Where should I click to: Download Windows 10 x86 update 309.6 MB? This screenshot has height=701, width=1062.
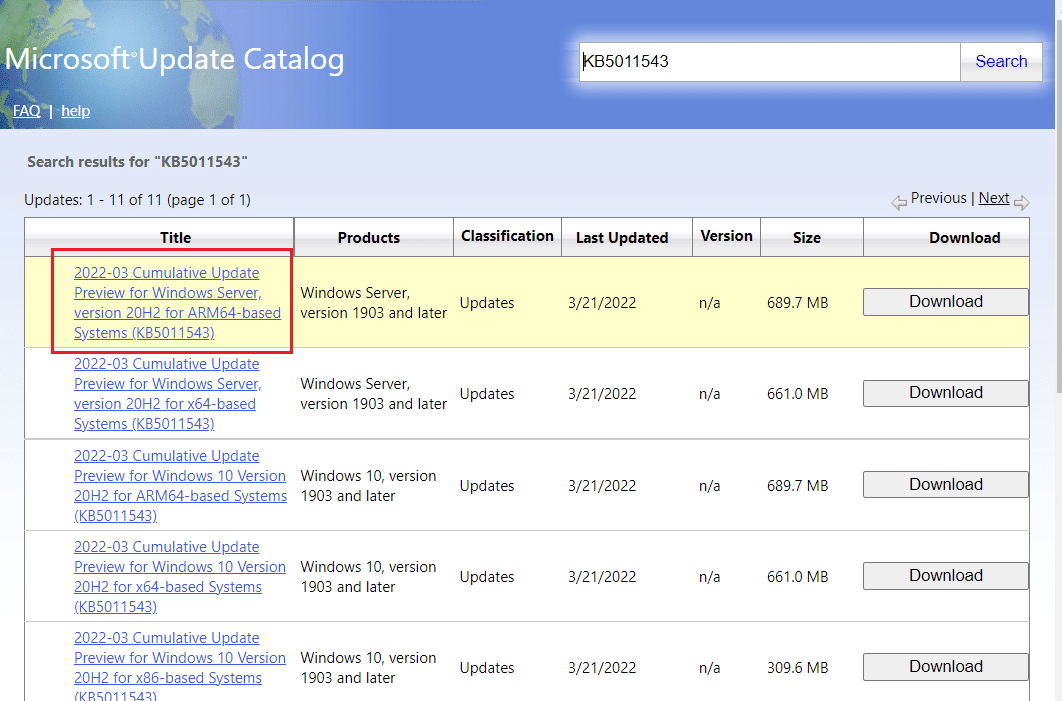point(946,667)
